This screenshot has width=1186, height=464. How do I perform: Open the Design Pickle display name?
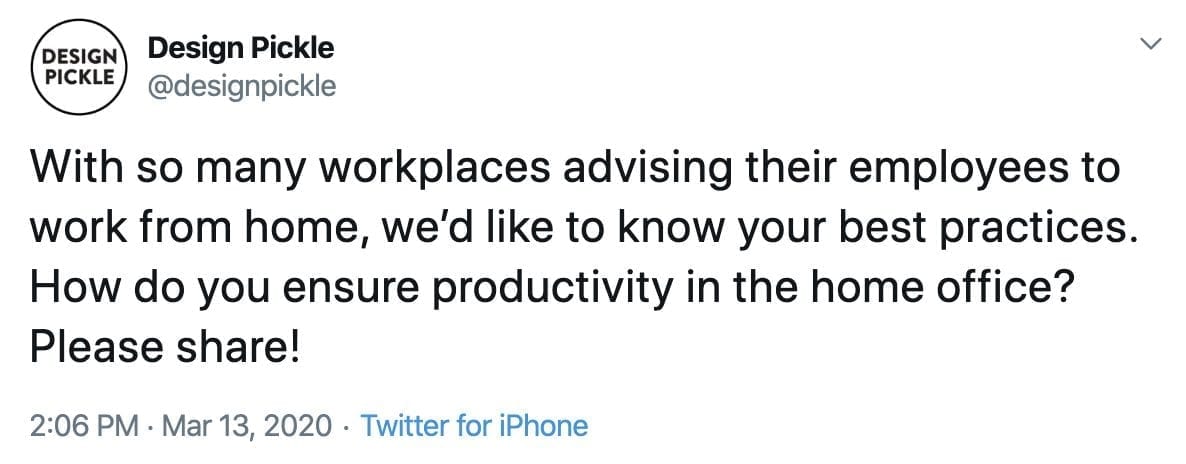click(241, 48)
